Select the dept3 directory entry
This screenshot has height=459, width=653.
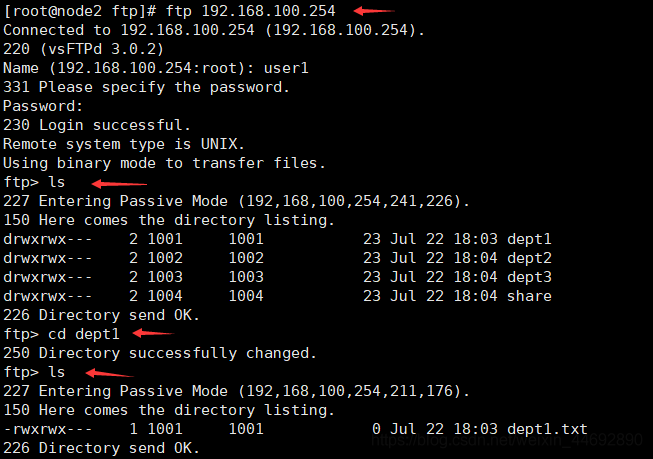(x=529, y=277)
